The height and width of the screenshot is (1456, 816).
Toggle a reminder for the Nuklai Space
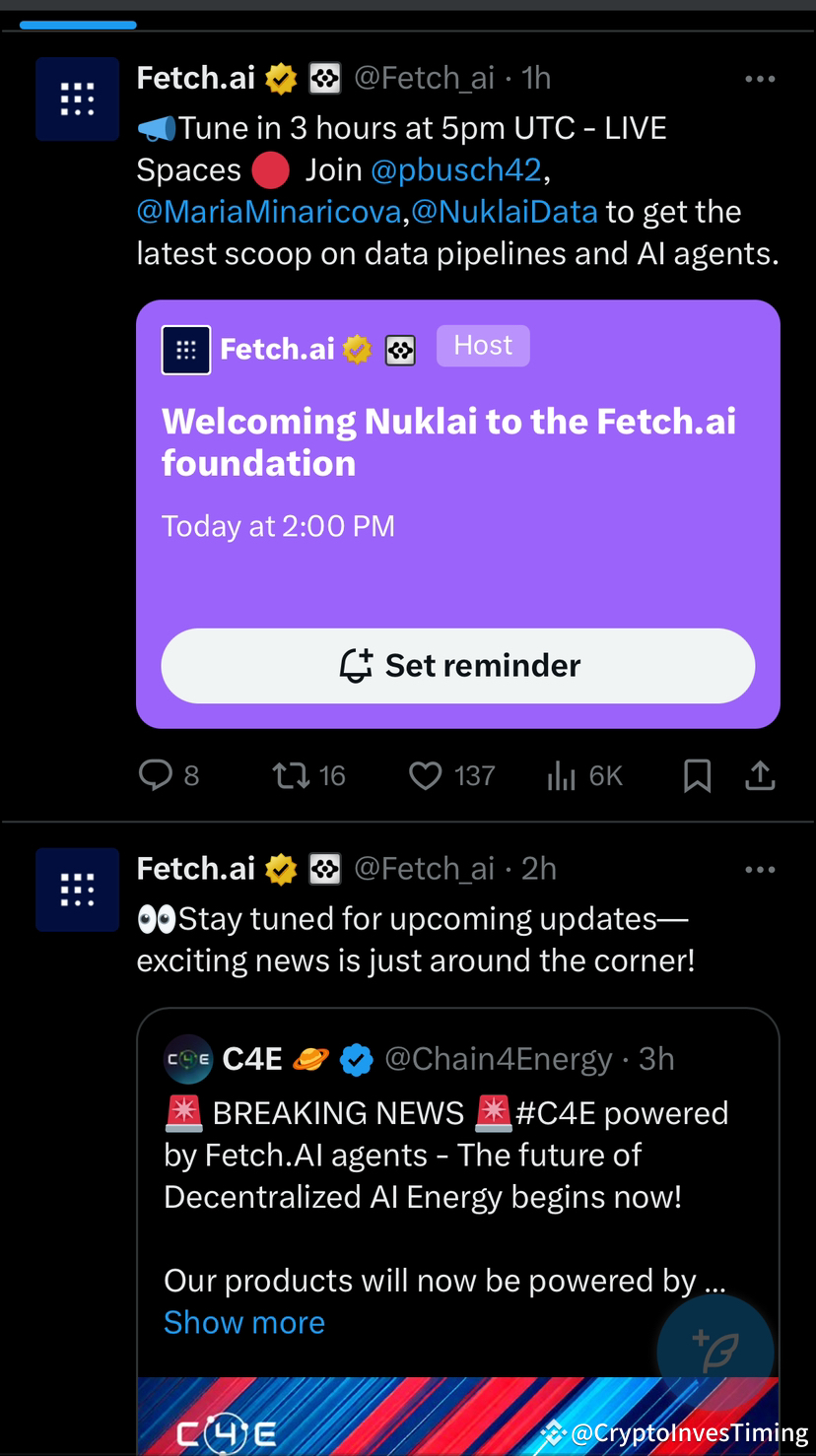click(457, 666)
